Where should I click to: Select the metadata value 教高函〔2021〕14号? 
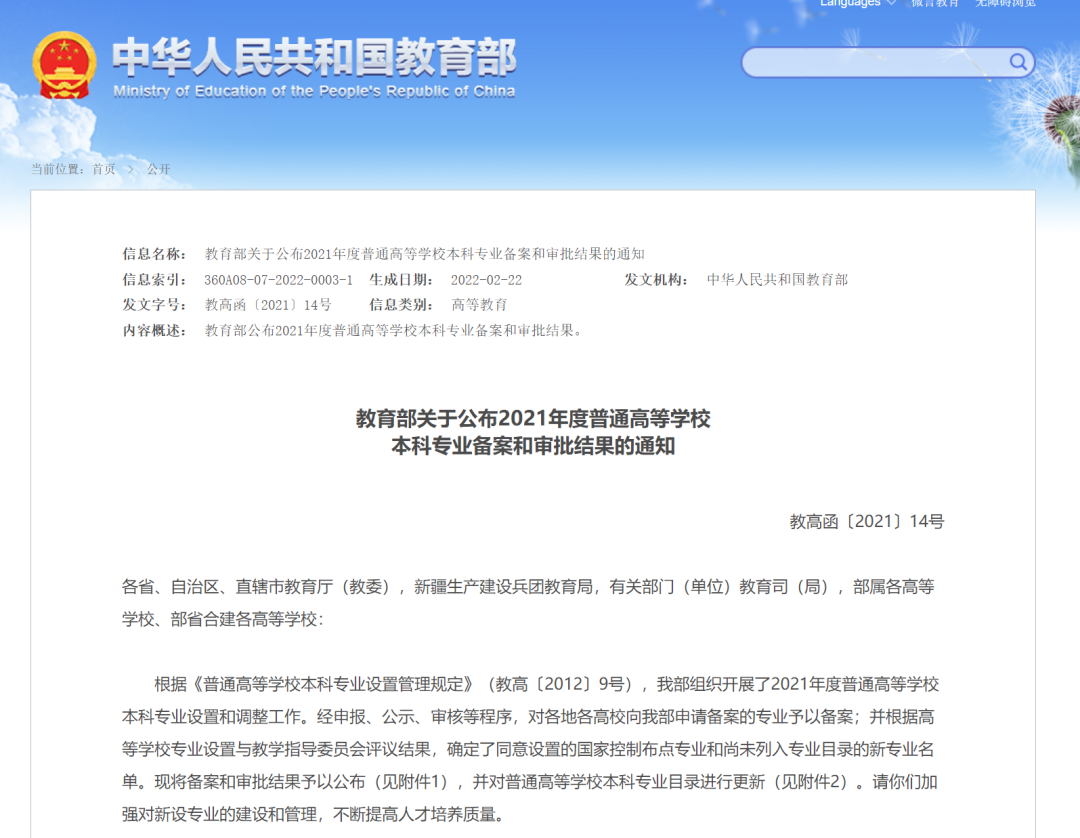click(x=268, y=305)
